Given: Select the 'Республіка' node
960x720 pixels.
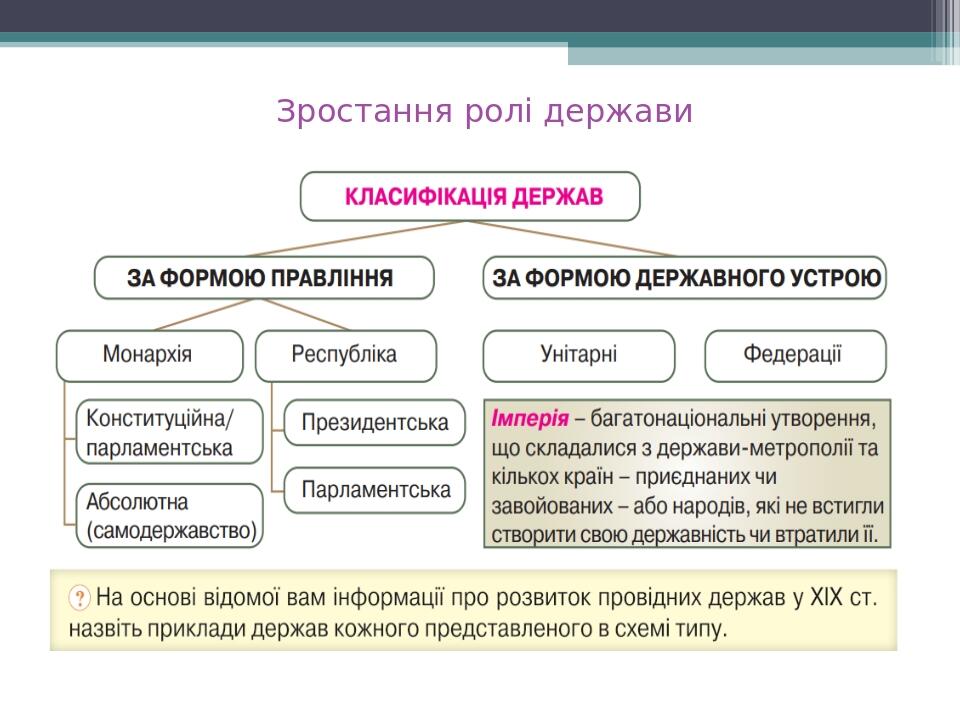Looking at the screenshot, I should click(346, 356).
